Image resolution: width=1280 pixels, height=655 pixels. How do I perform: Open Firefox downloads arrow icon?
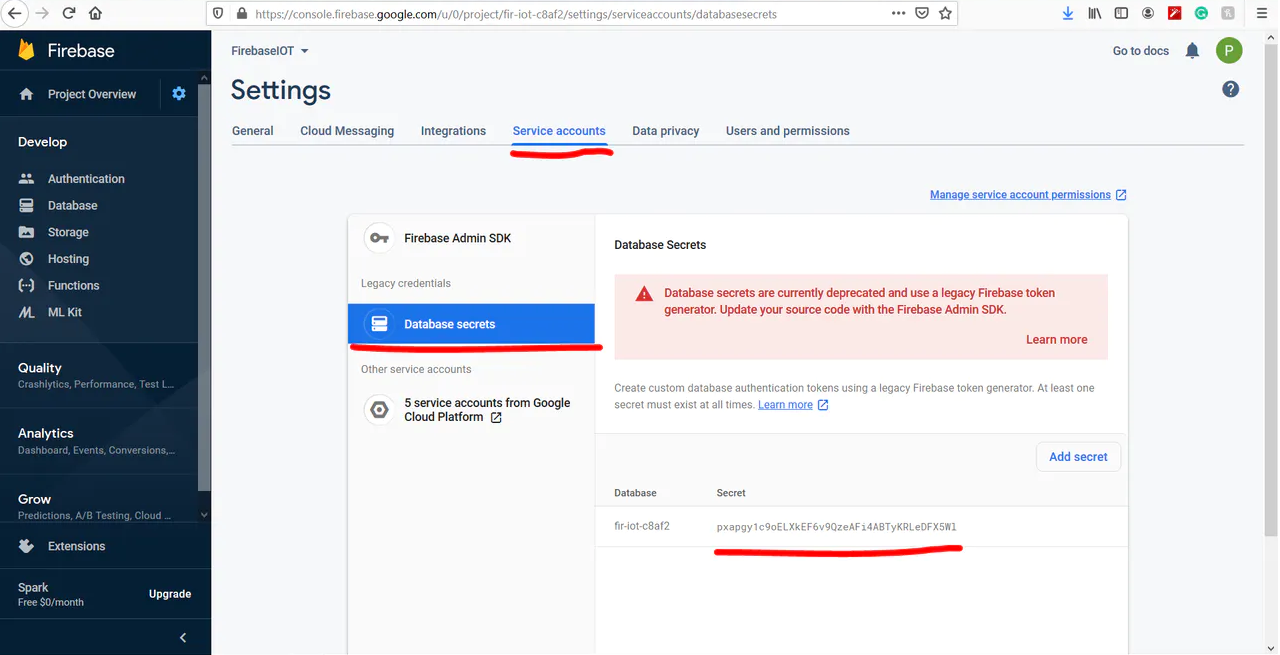[1068, 14]
